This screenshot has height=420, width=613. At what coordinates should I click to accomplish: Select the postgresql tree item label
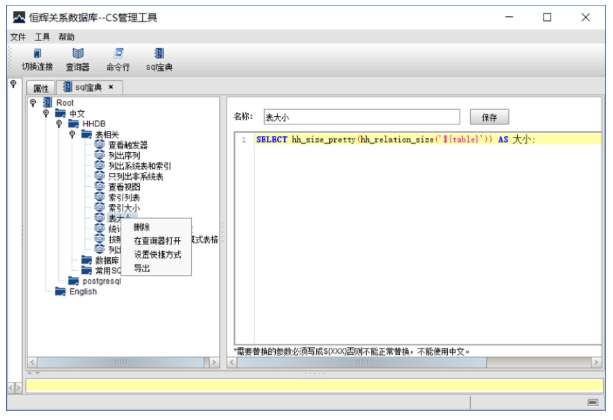pos(102,281)
